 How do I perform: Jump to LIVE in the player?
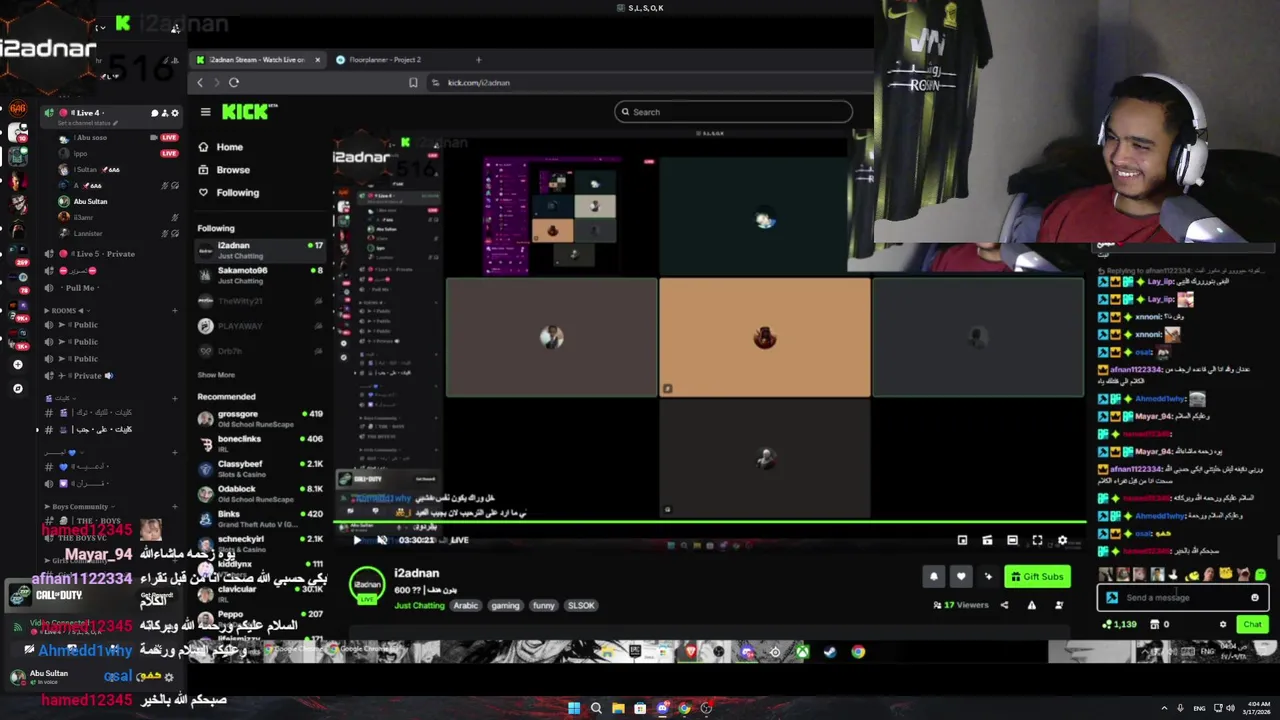click(x=459, y=540)
